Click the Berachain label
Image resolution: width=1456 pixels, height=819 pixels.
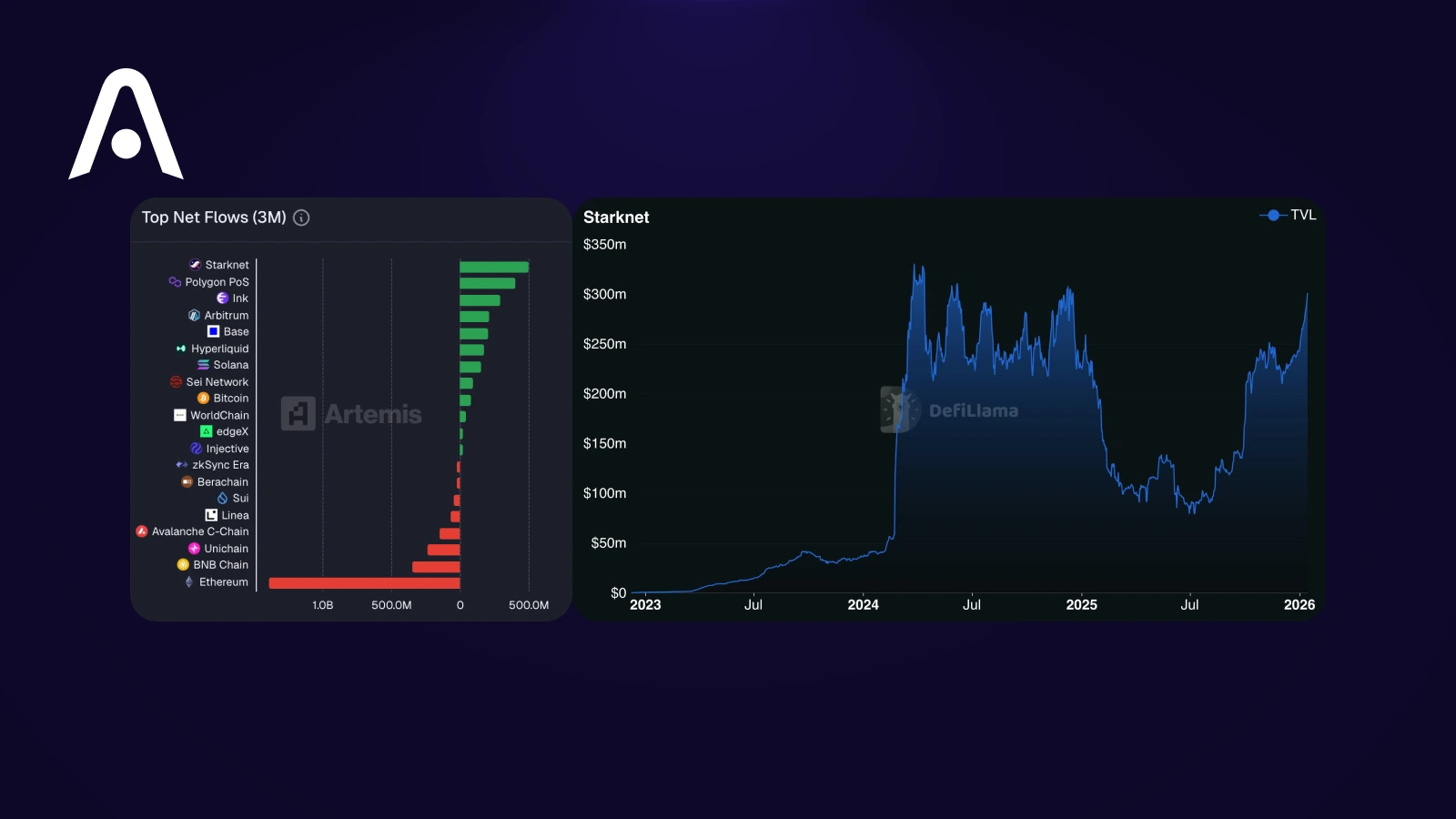pyautogui.click(x=223, y=482)
